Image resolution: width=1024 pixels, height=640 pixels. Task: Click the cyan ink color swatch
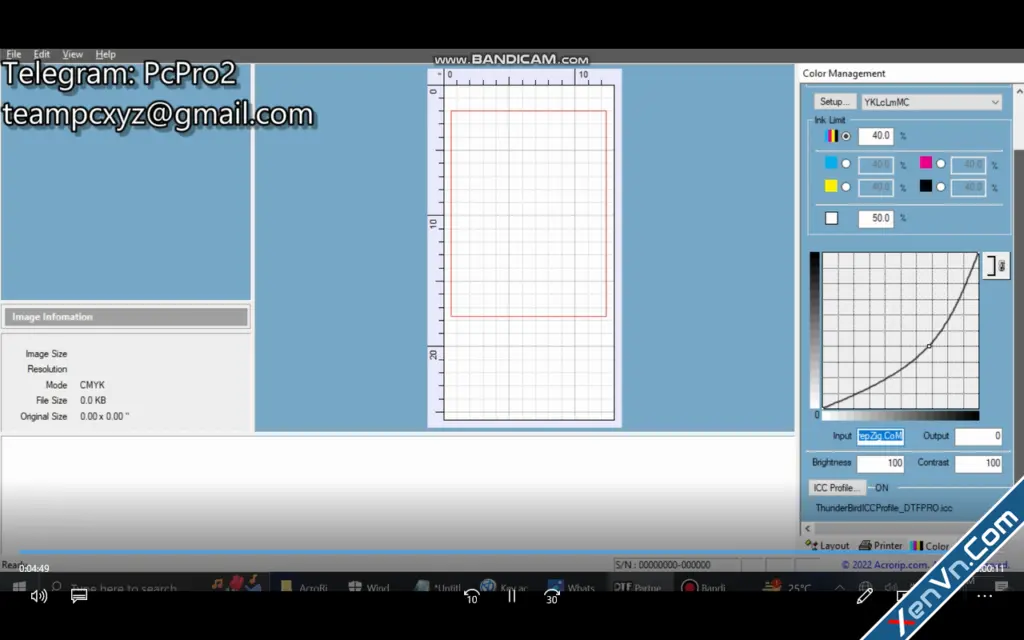pos(831,163)
